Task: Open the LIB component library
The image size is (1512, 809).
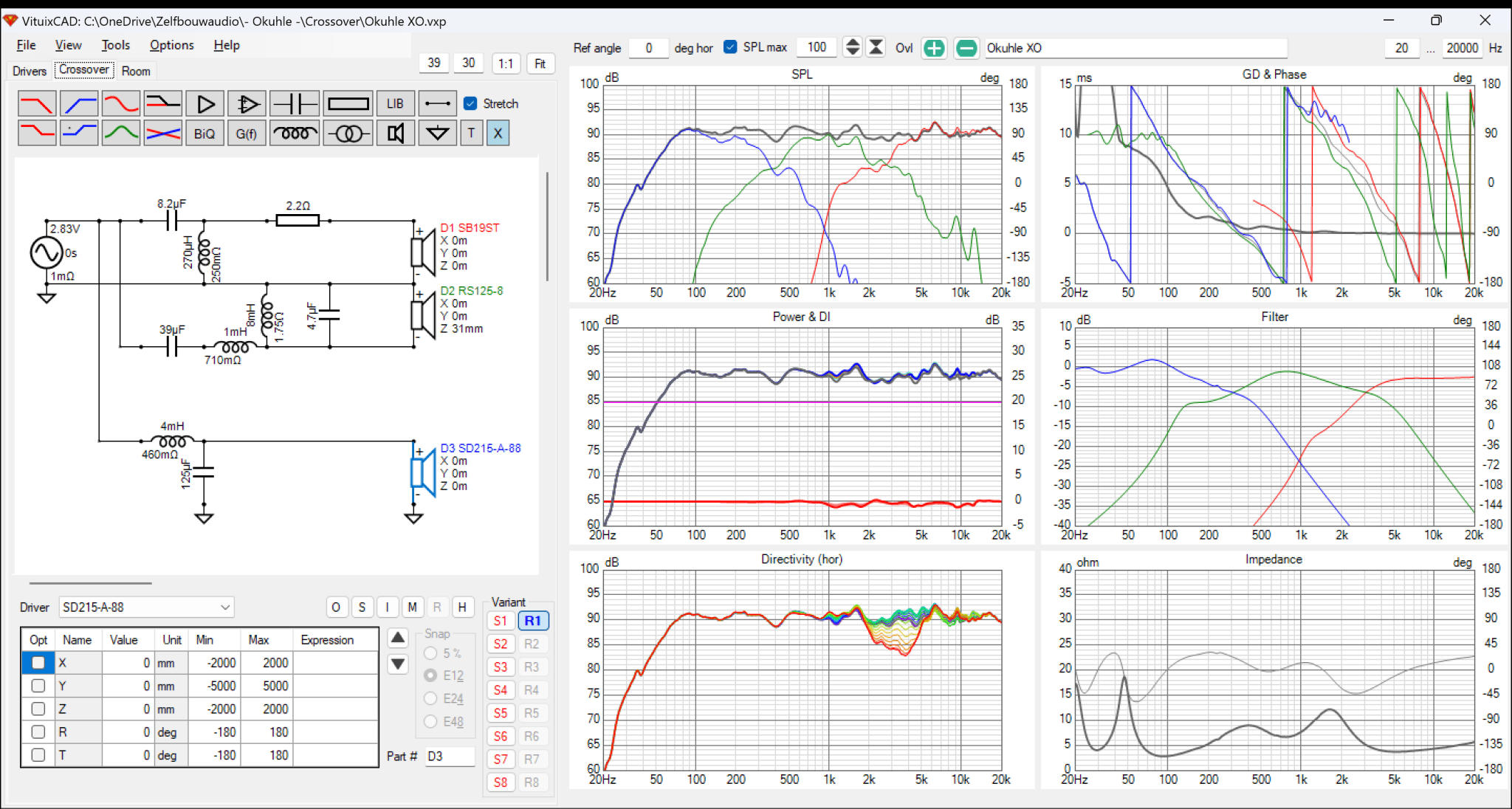Action: pos(395,103)
